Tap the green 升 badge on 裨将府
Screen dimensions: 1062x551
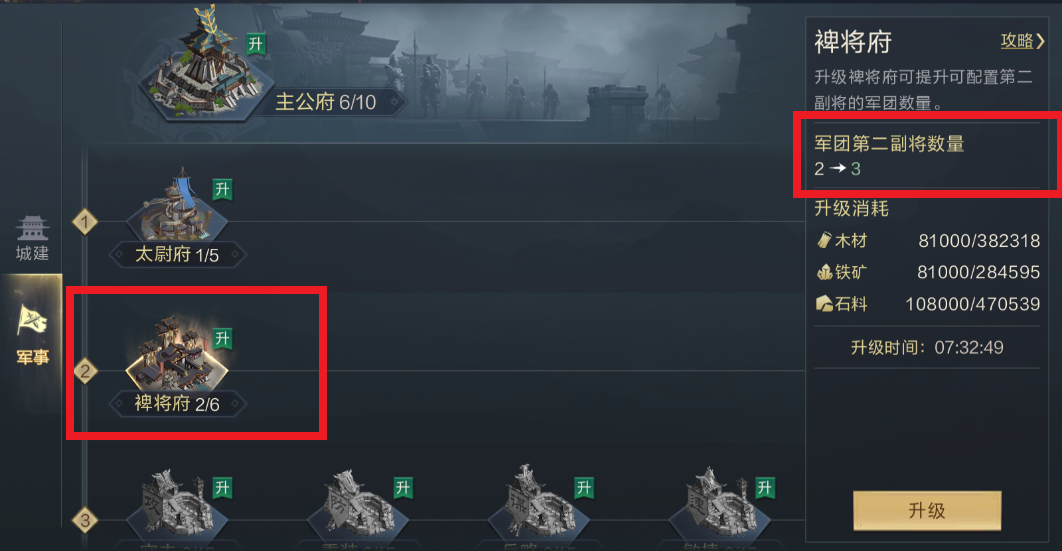click(222, 338)
